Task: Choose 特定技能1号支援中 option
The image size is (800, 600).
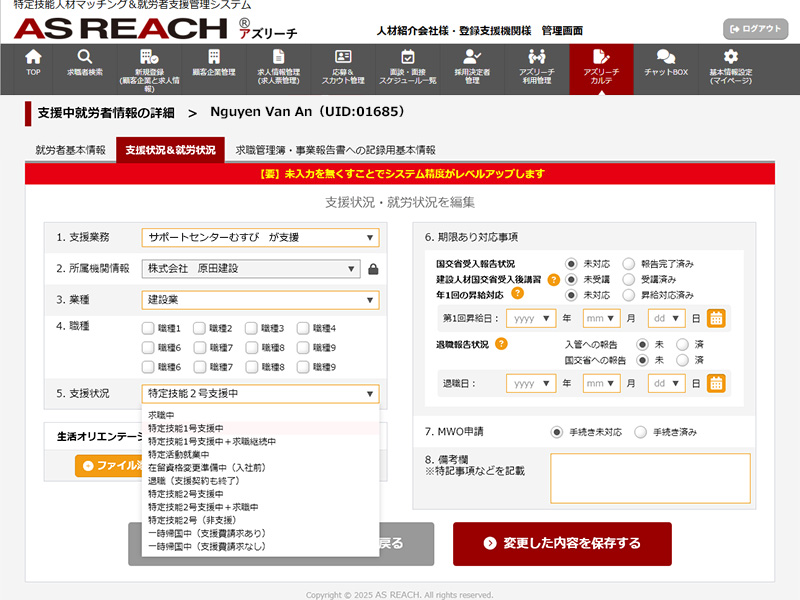Action: 260,428
